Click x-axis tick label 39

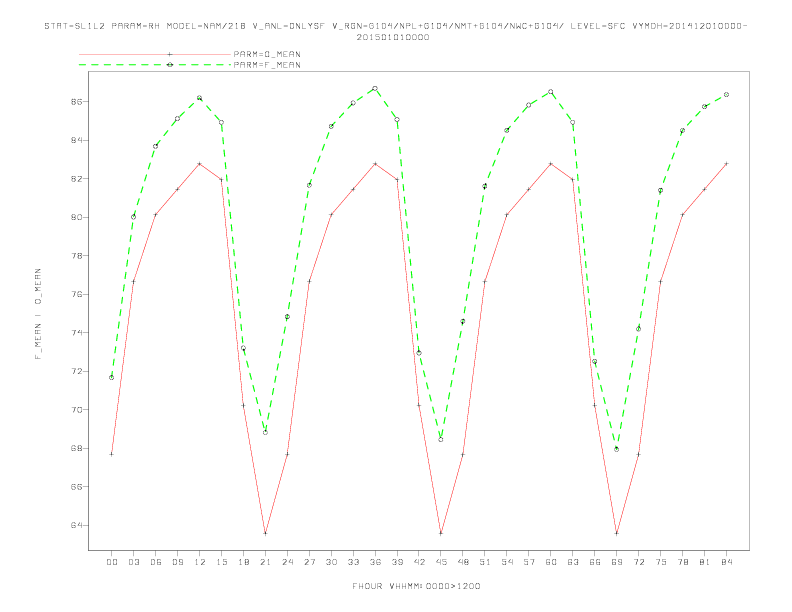pyautogui.click(x=397, y=562)
